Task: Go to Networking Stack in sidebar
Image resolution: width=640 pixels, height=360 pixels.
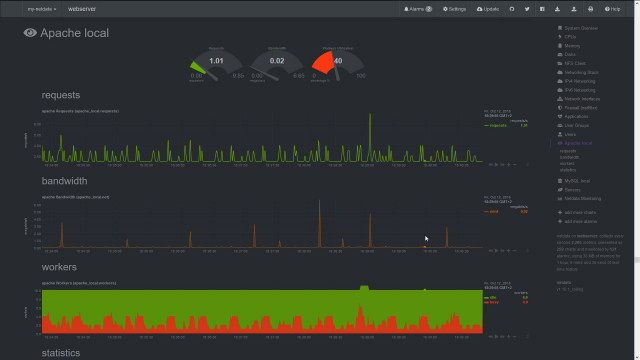Action: coord(578,72)
